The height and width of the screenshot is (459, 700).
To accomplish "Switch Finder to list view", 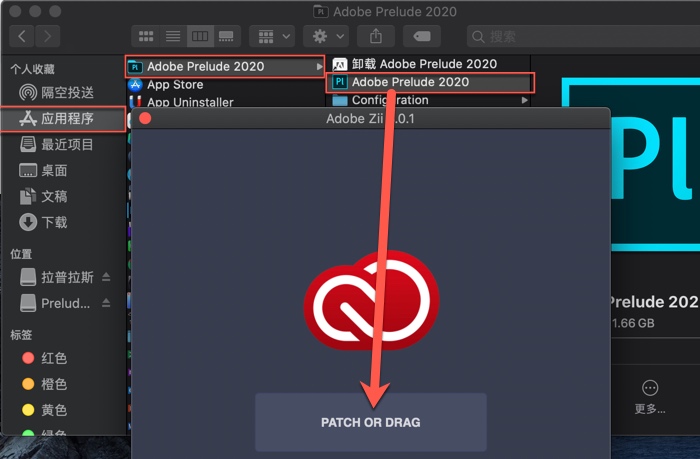I will (x=173, y=36).
